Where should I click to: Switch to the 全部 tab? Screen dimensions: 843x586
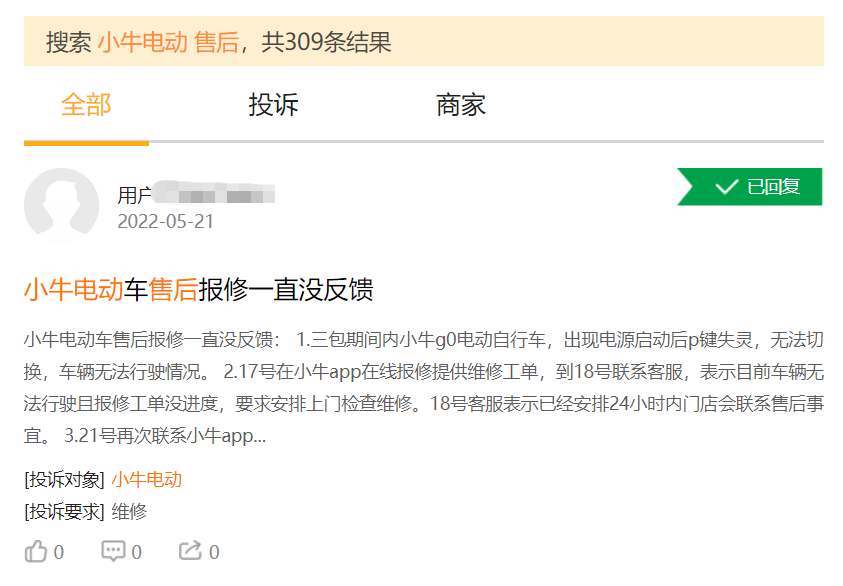(86, 105)
